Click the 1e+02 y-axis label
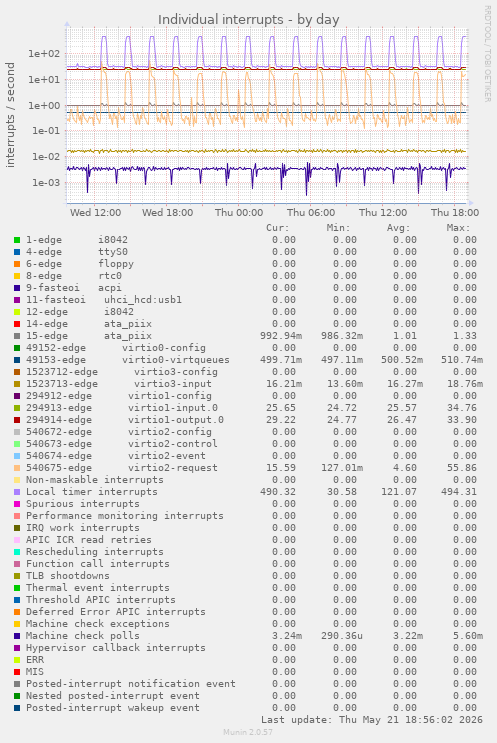 coord(44,54)
